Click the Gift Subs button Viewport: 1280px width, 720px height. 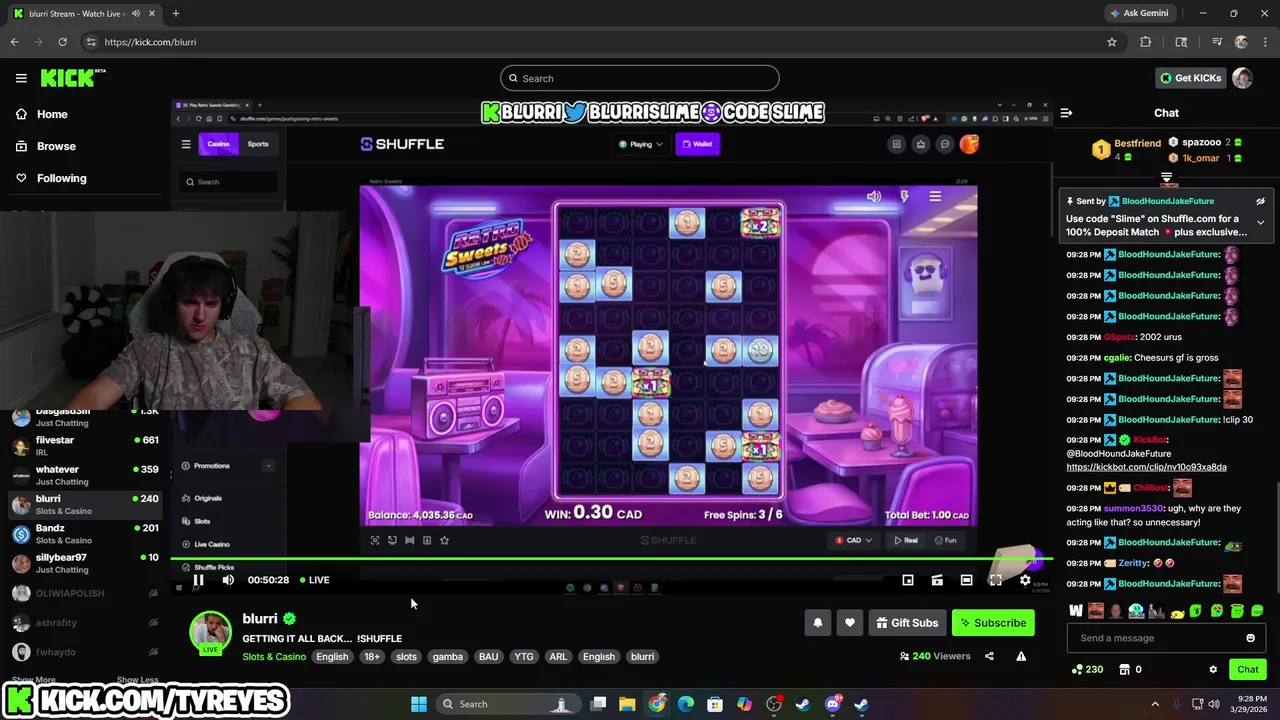[x=907, y=623]
